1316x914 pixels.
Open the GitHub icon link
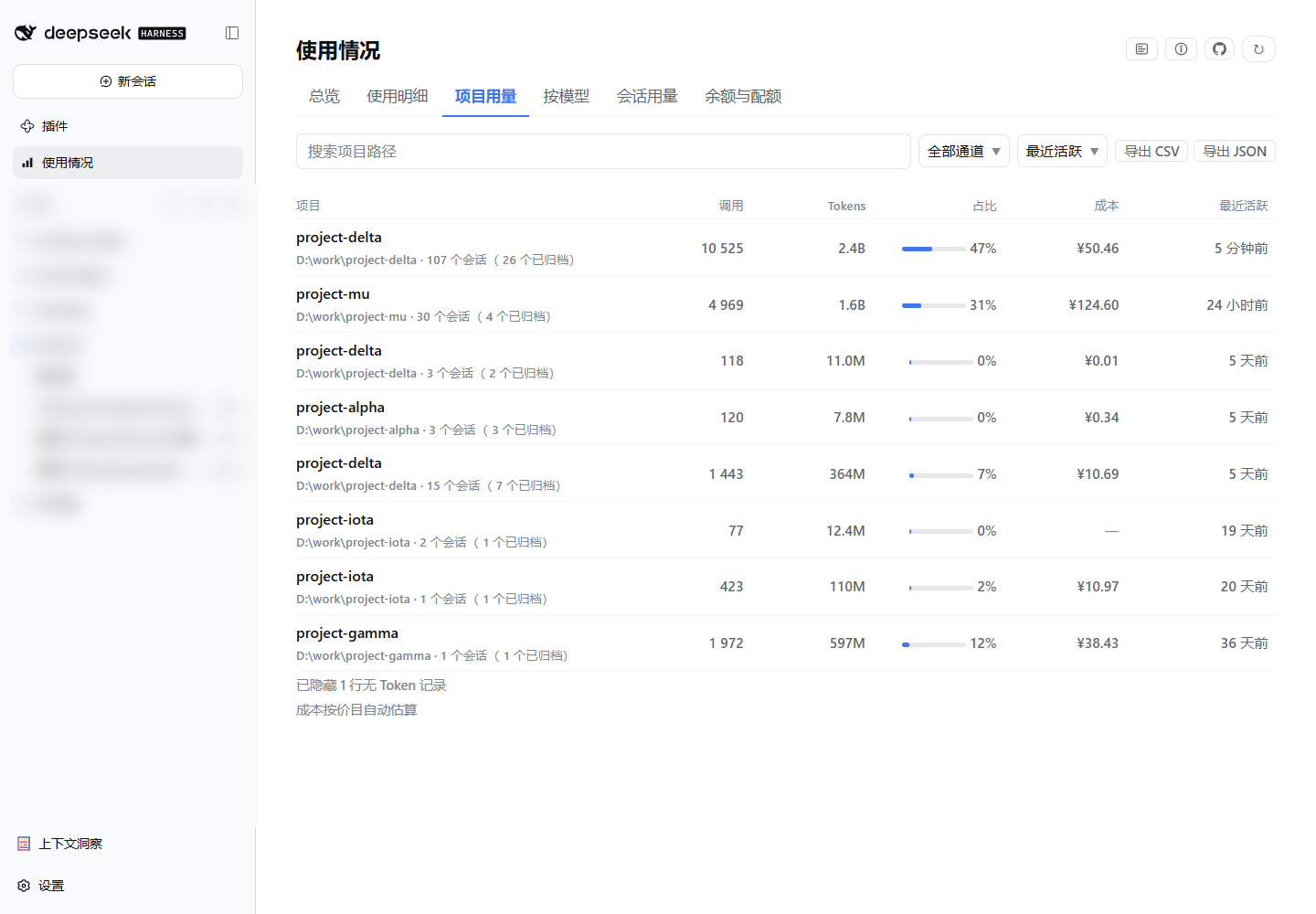click(1219, 49)
